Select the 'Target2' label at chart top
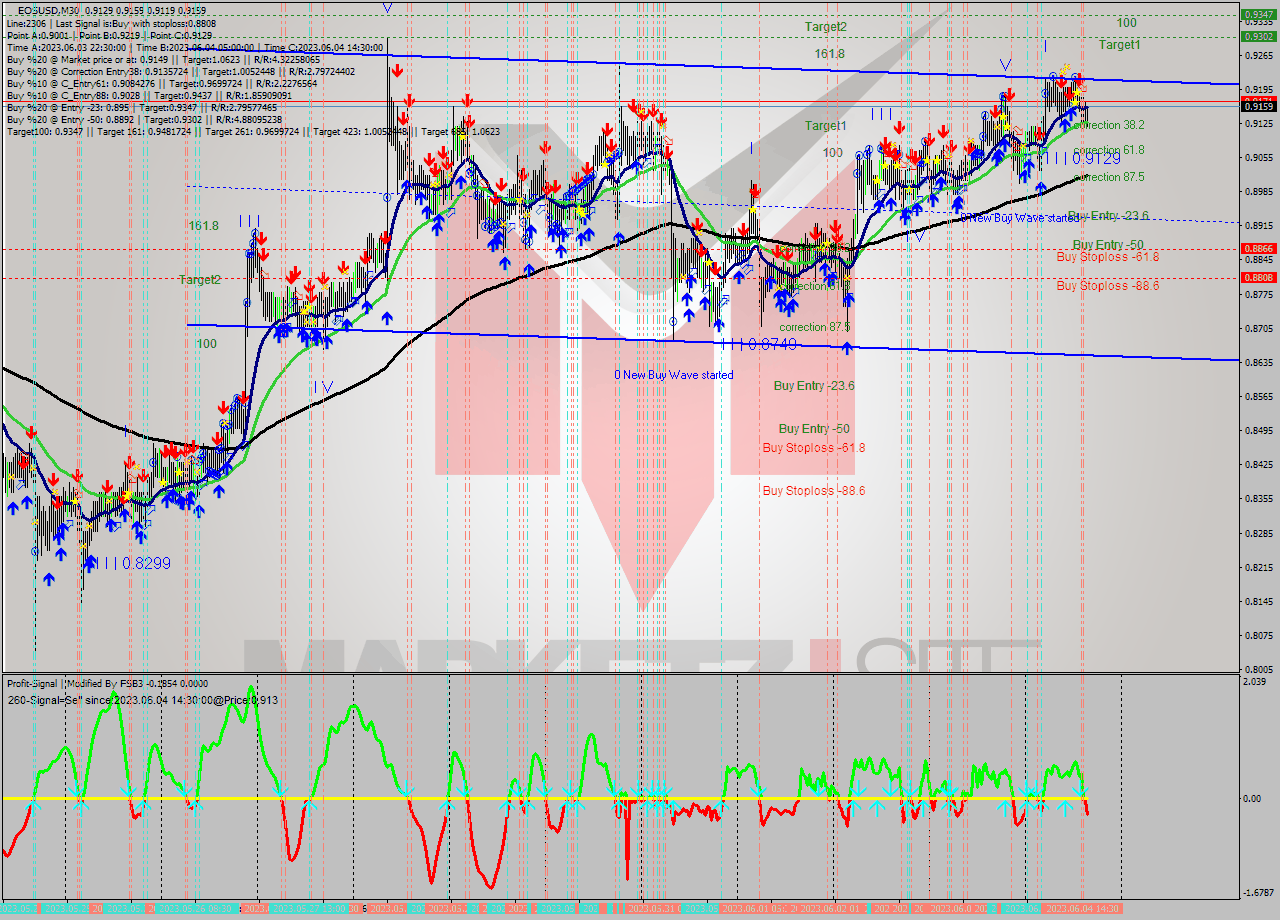This screenshot has height=920, width=1280. tap(826, 27)
